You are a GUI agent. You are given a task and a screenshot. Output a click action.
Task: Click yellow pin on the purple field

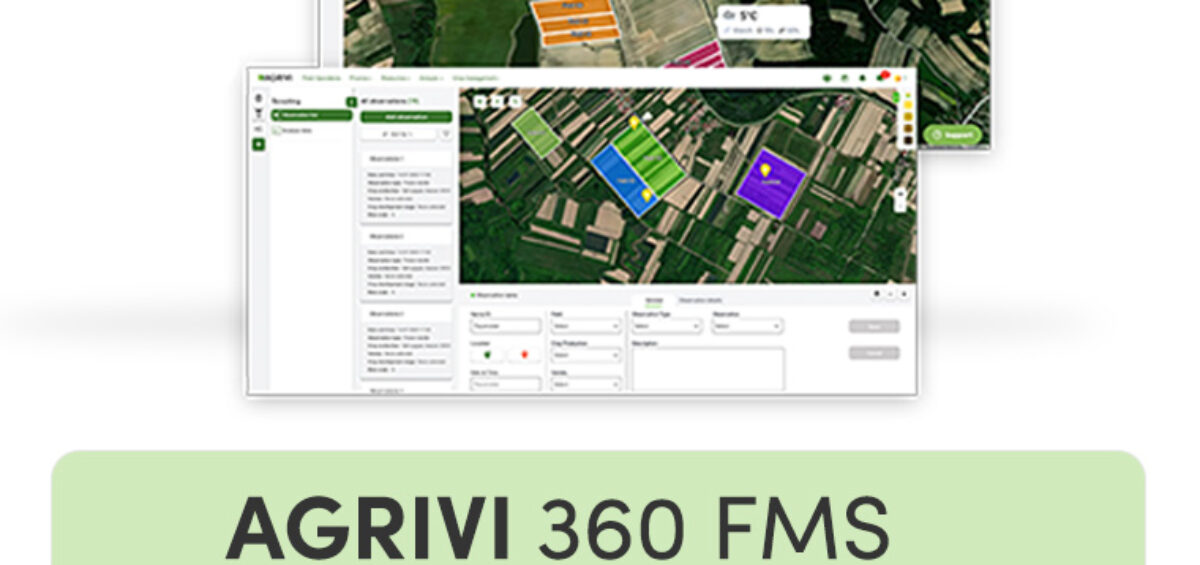(x=766, y=171)
